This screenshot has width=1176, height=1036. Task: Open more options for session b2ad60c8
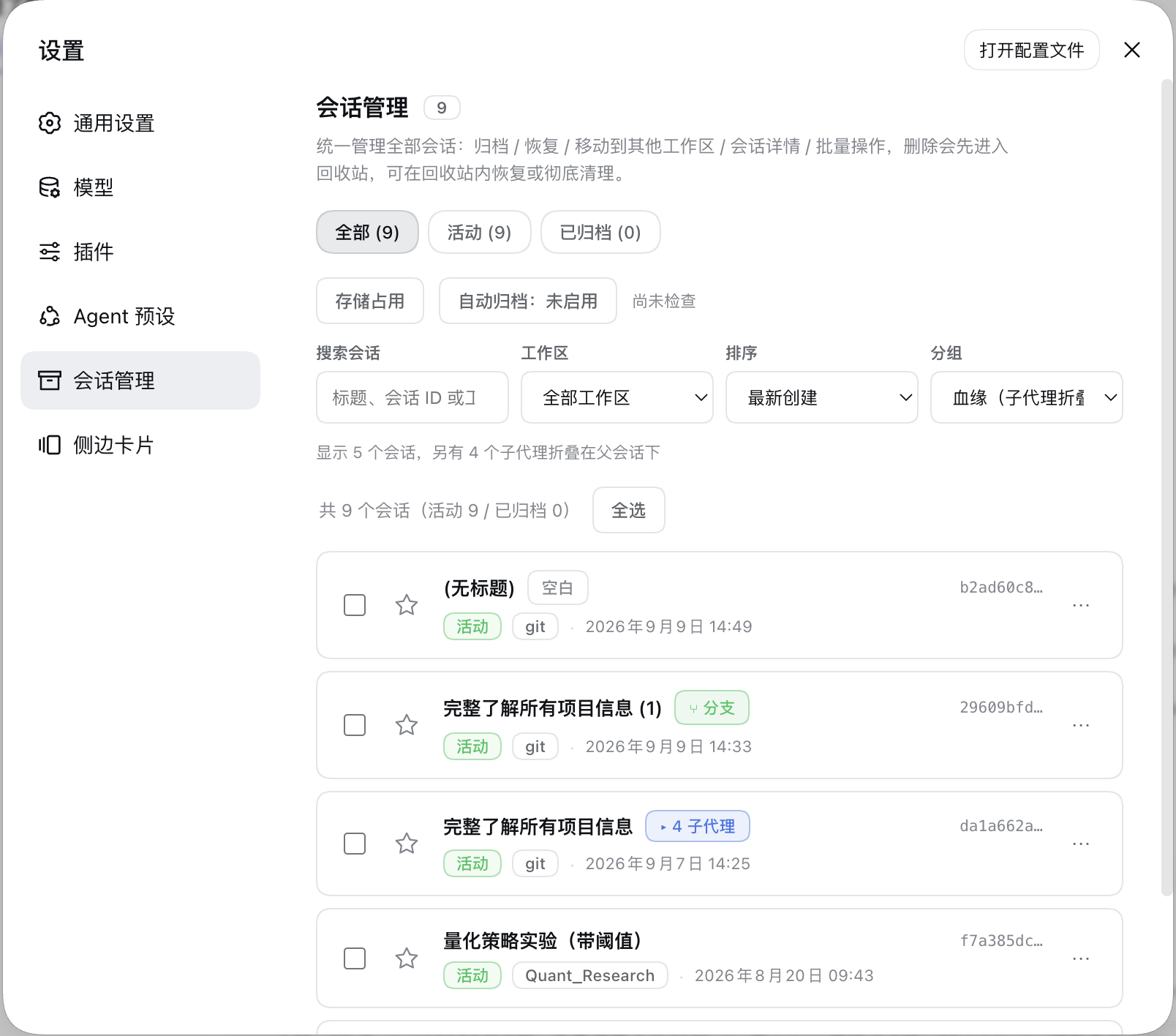[1081, 605]
